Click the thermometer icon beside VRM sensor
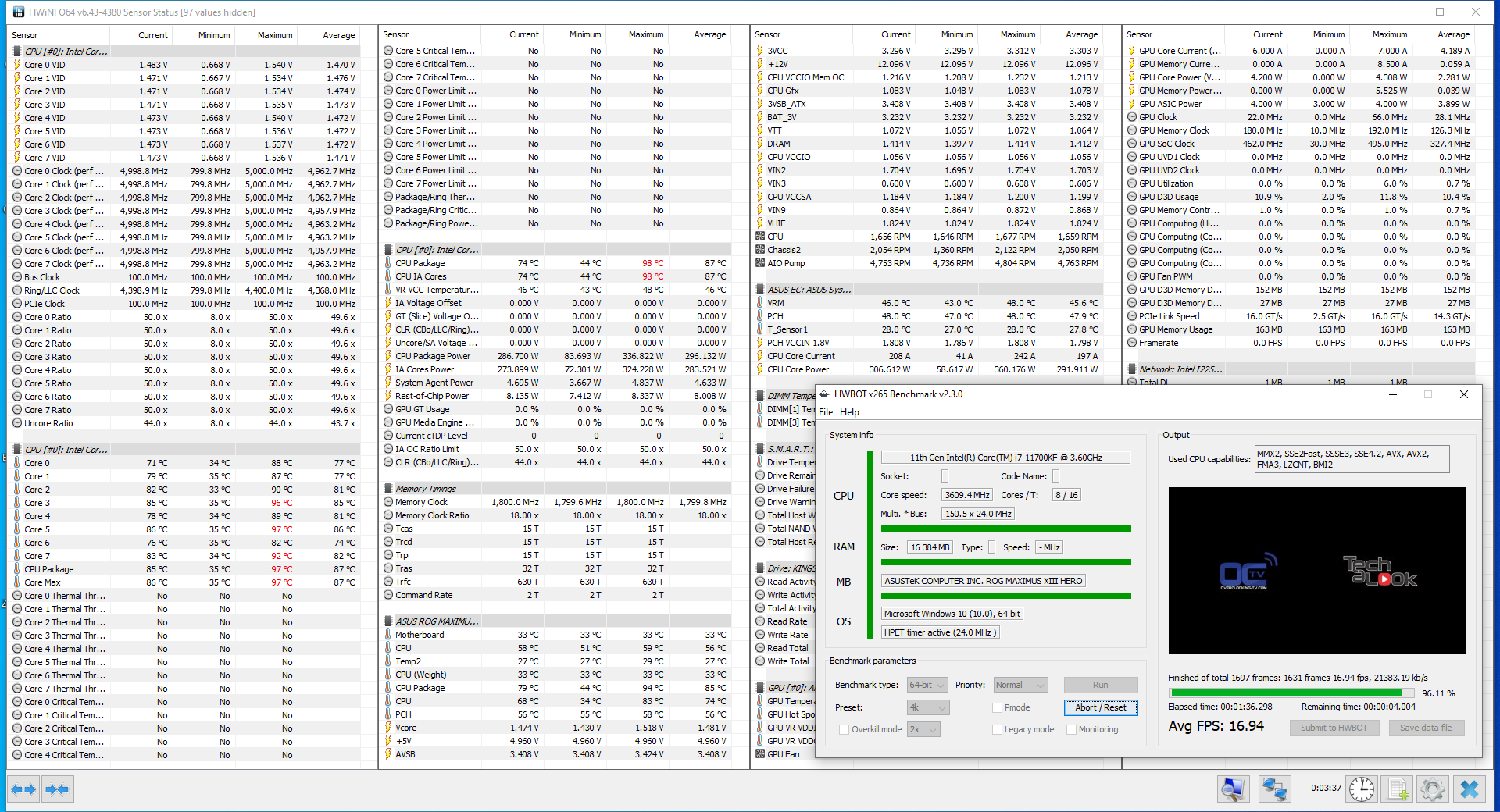The image size is (1500, 812). coord(760,303)
